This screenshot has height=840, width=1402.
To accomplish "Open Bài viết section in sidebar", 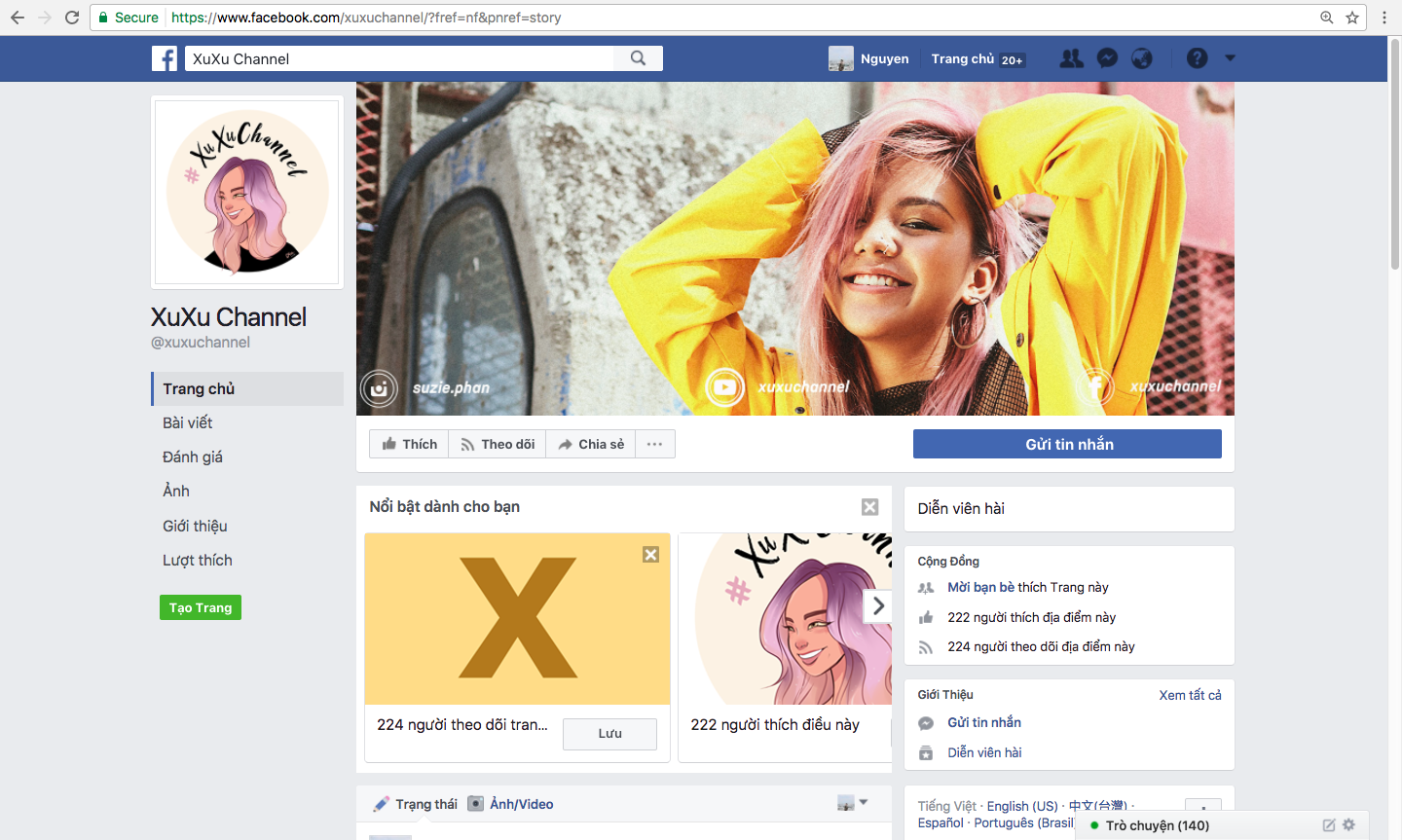I will [x=188, y=422].
